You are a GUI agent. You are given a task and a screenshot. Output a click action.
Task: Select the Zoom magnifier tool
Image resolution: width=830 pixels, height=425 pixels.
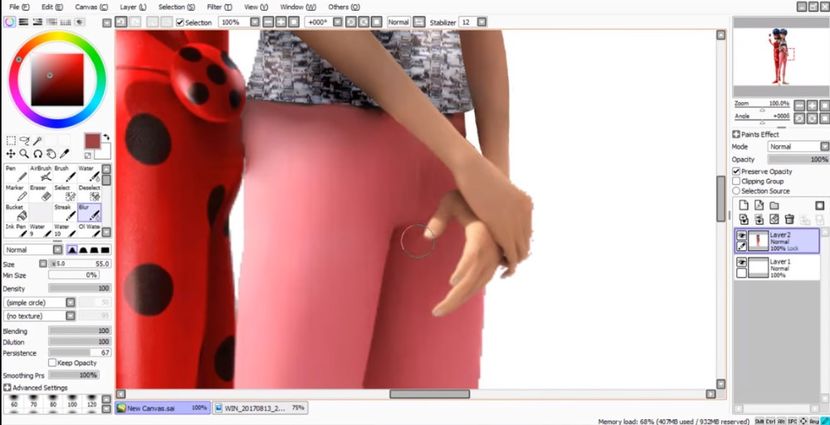24,153
